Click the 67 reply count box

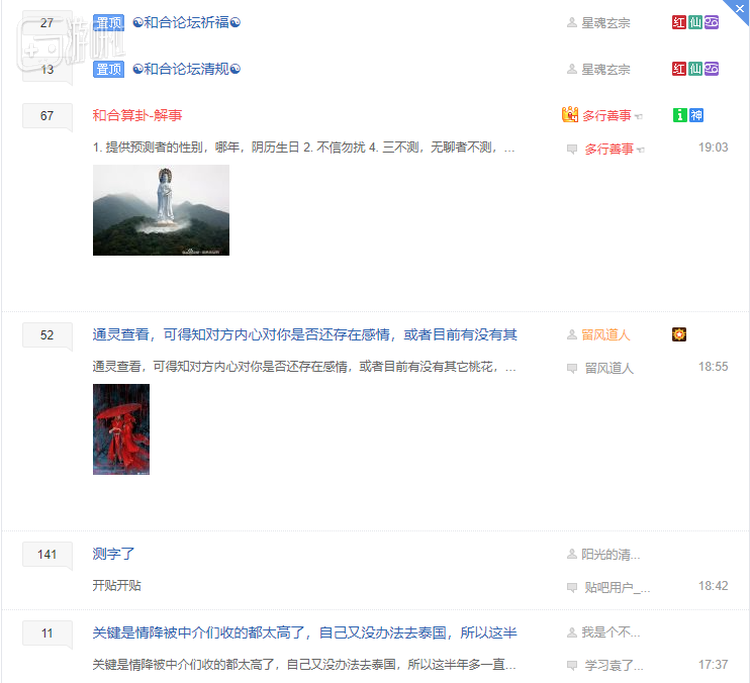pos(47,116)
